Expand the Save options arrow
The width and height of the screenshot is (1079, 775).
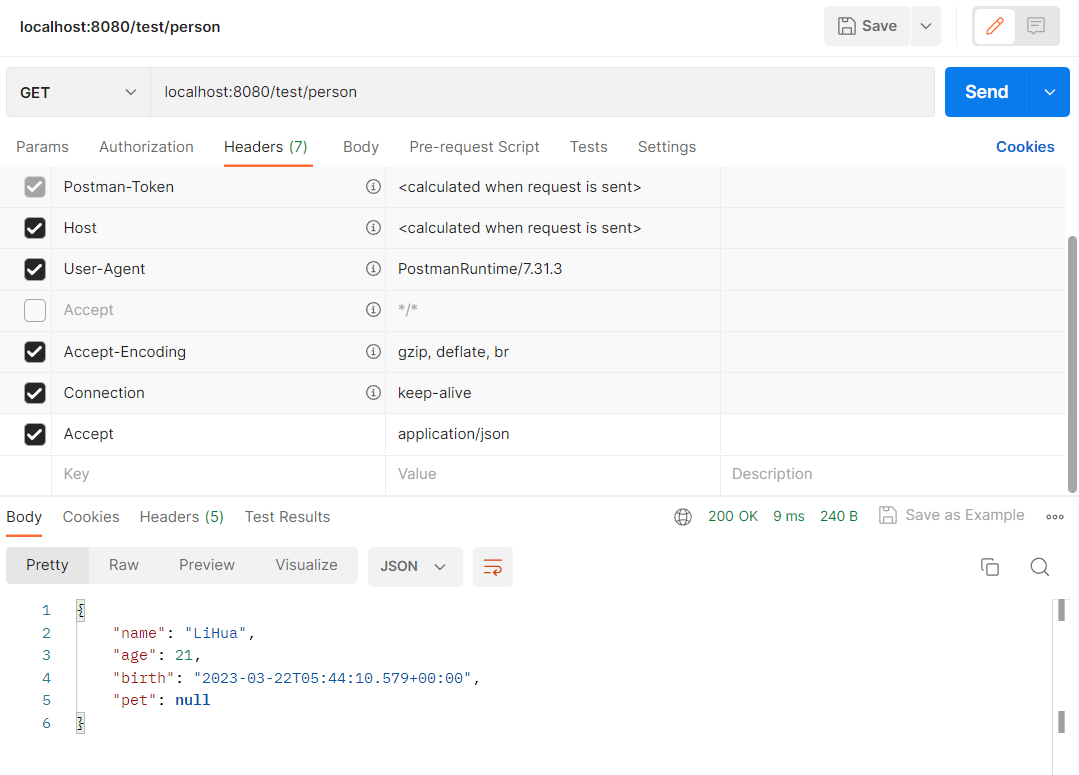point(926,26)
